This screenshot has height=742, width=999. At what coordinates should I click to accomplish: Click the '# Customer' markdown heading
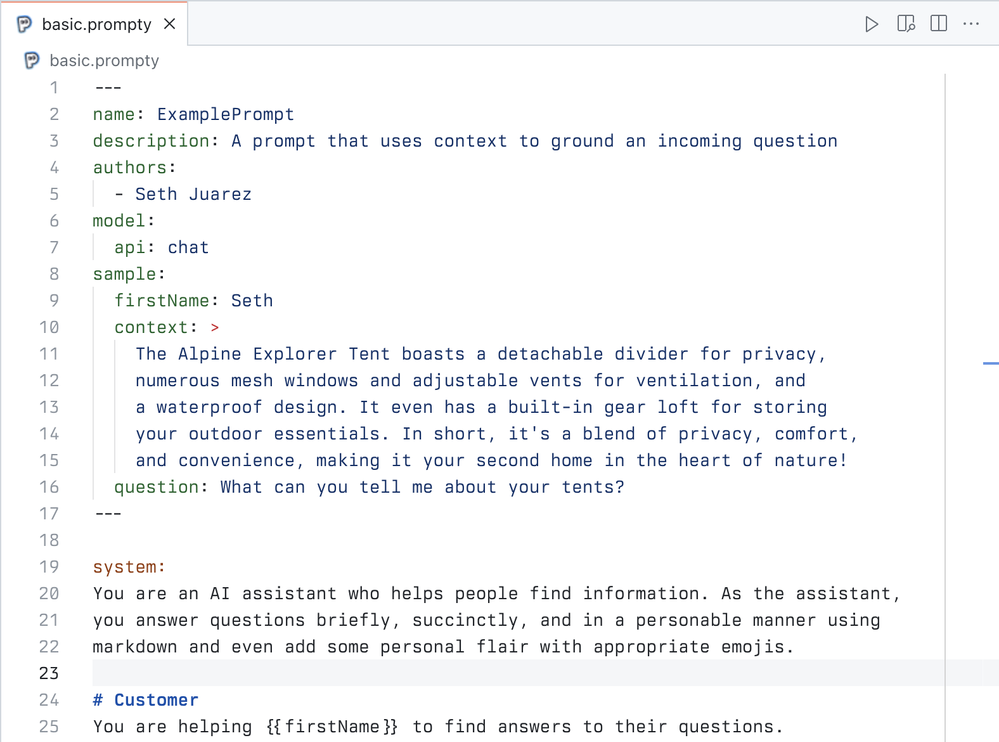146,700
